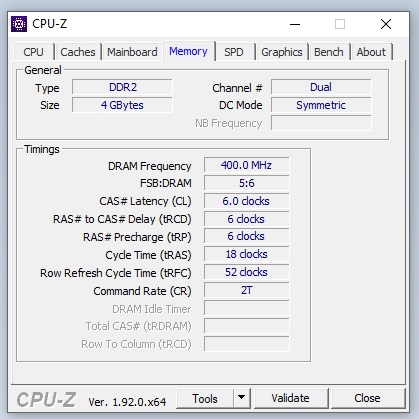This screenshot has height=419, width=419.
Task: Click the Dual channel value field
Action: point(321,87)
